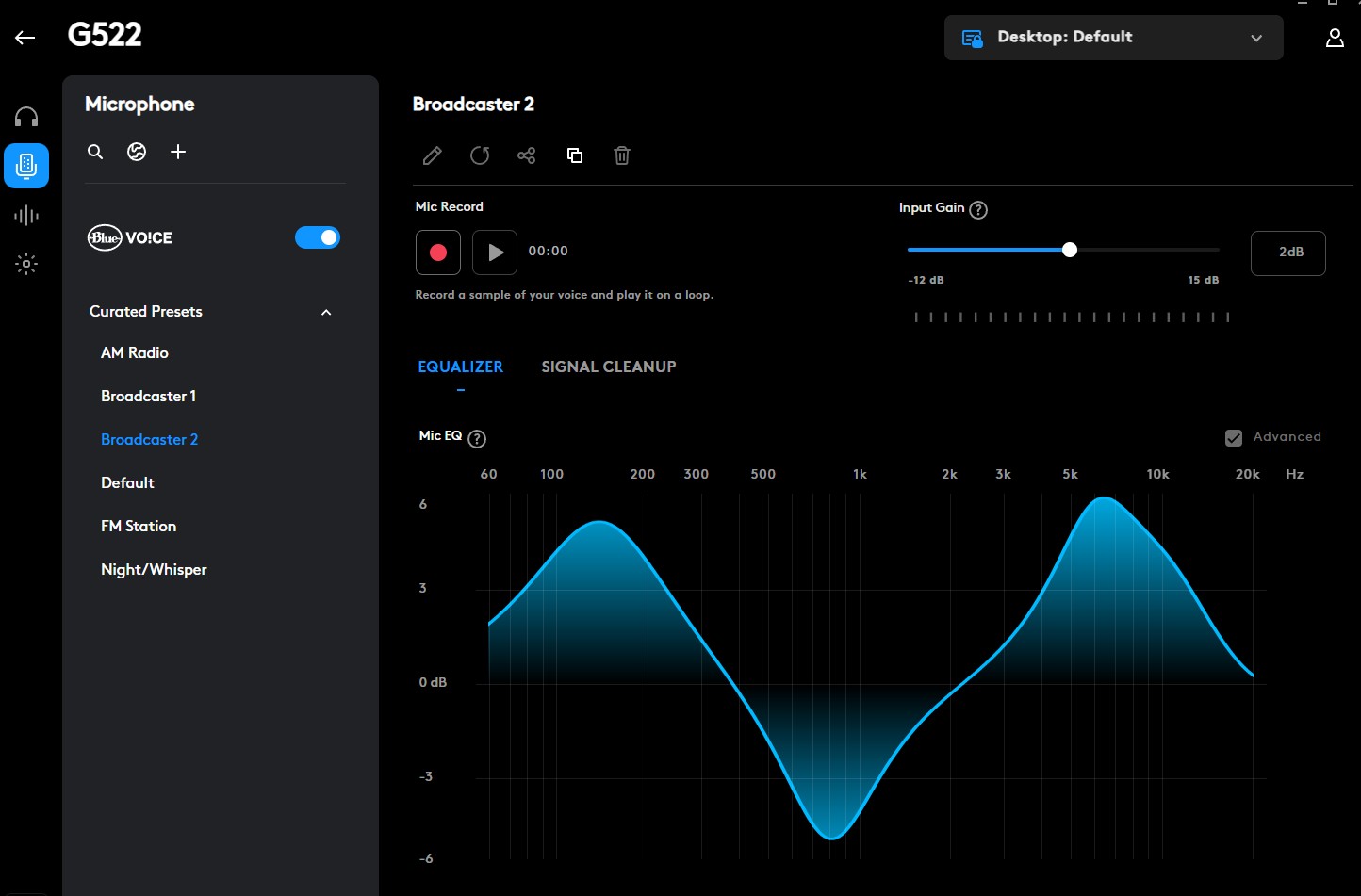Select the FM Station preset
The width and height of the screenshot is (1361, 896).
pos(139,526)
